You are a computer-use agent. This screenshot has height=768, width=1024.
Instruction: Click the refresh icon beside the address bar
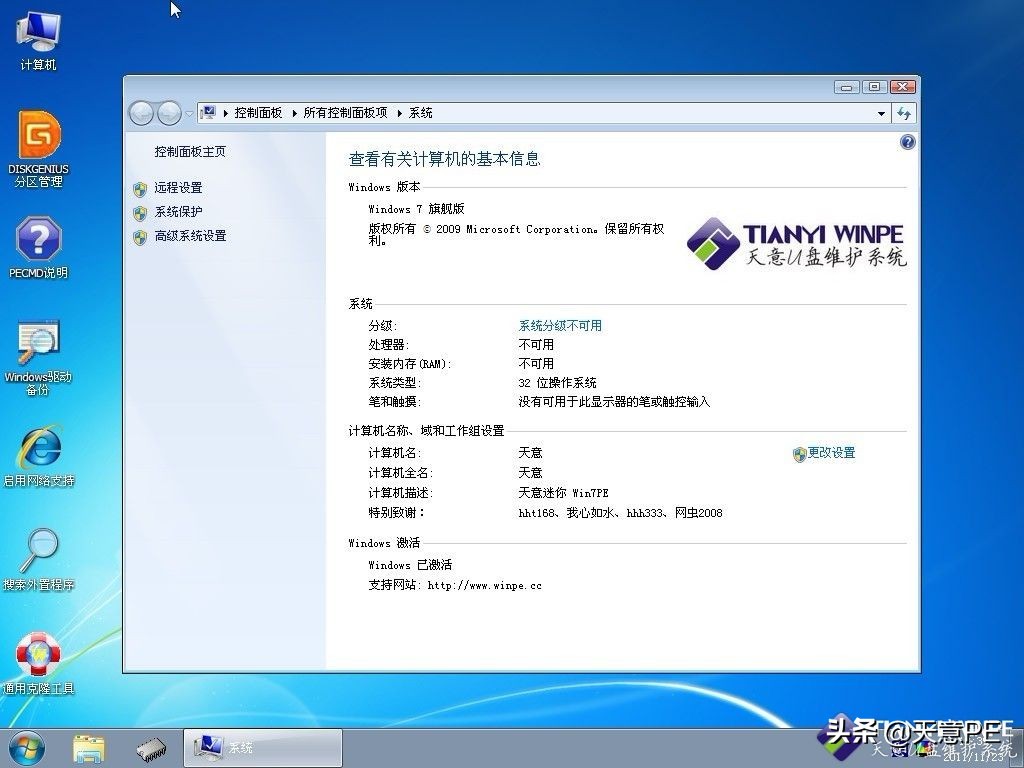(x=903, y=113)
